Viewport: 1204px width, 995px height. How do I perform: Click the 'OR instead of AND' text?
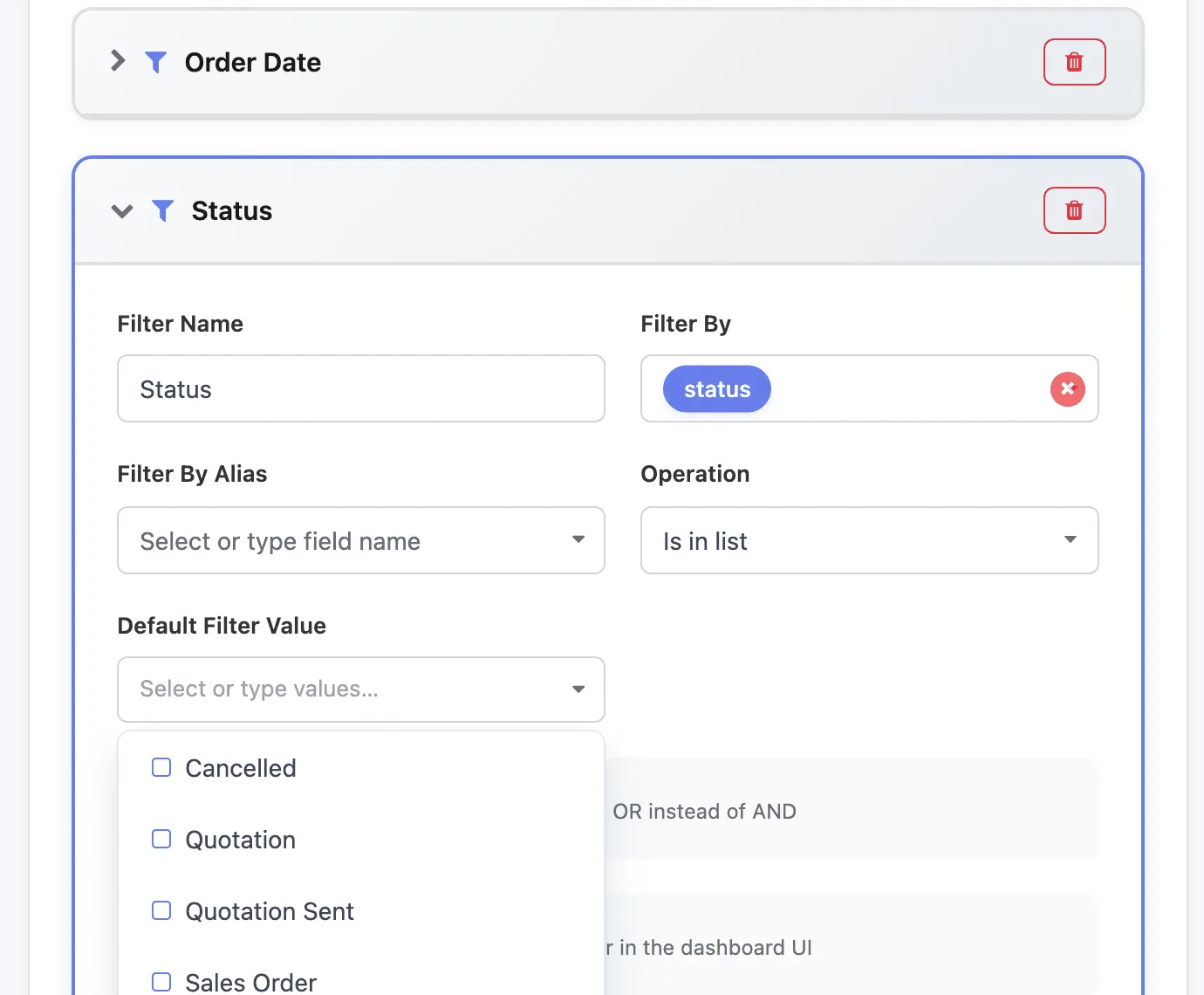705,812
